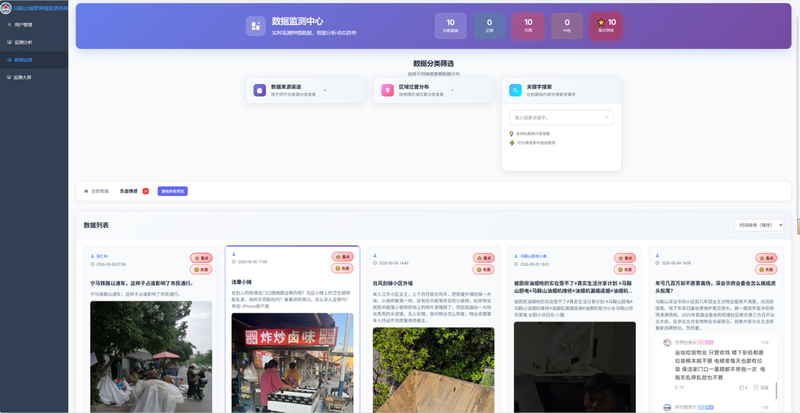Focus the keyword search input field
800x413 pixels.
coord(561,117)
